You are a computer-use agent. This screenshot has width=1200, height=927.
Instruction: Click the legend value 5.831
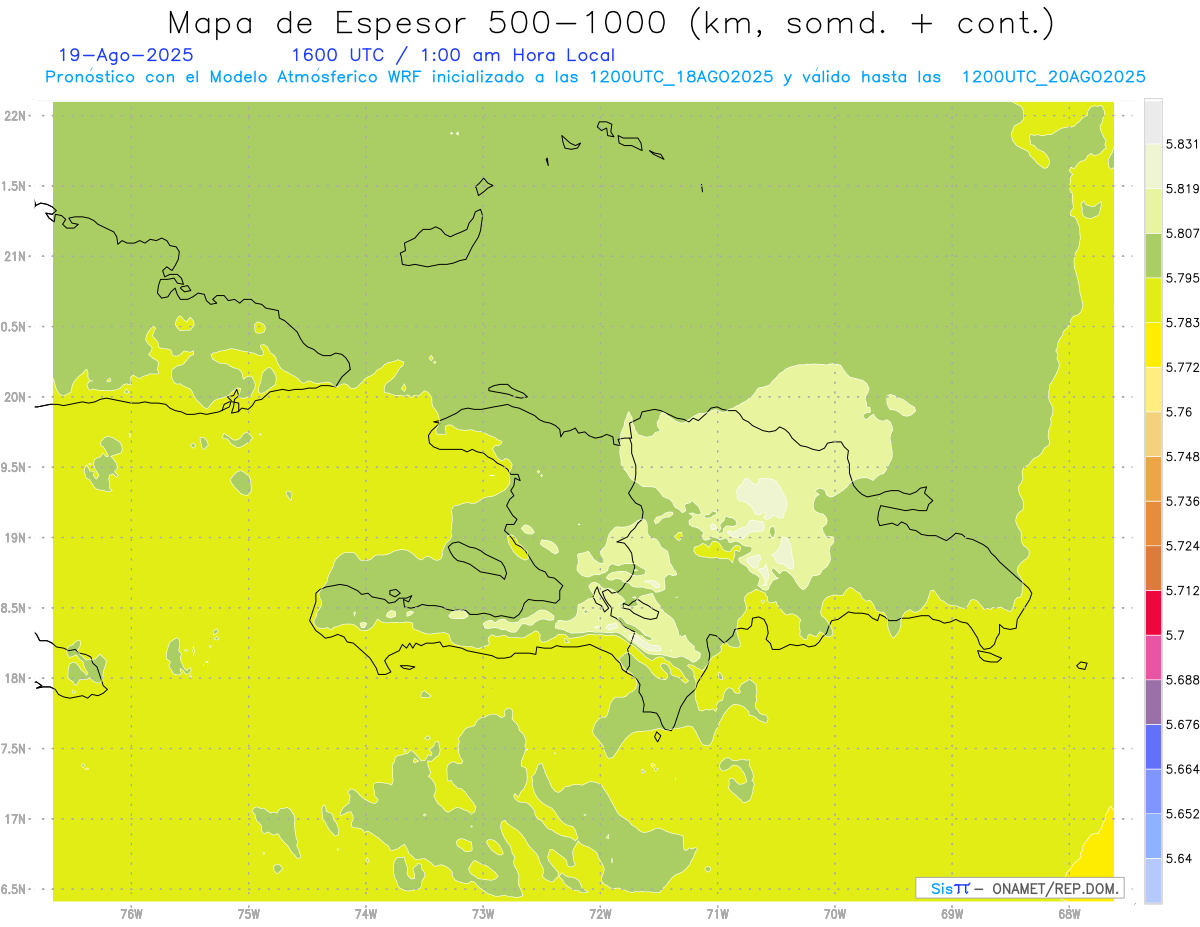click(x=1182, y=144)
